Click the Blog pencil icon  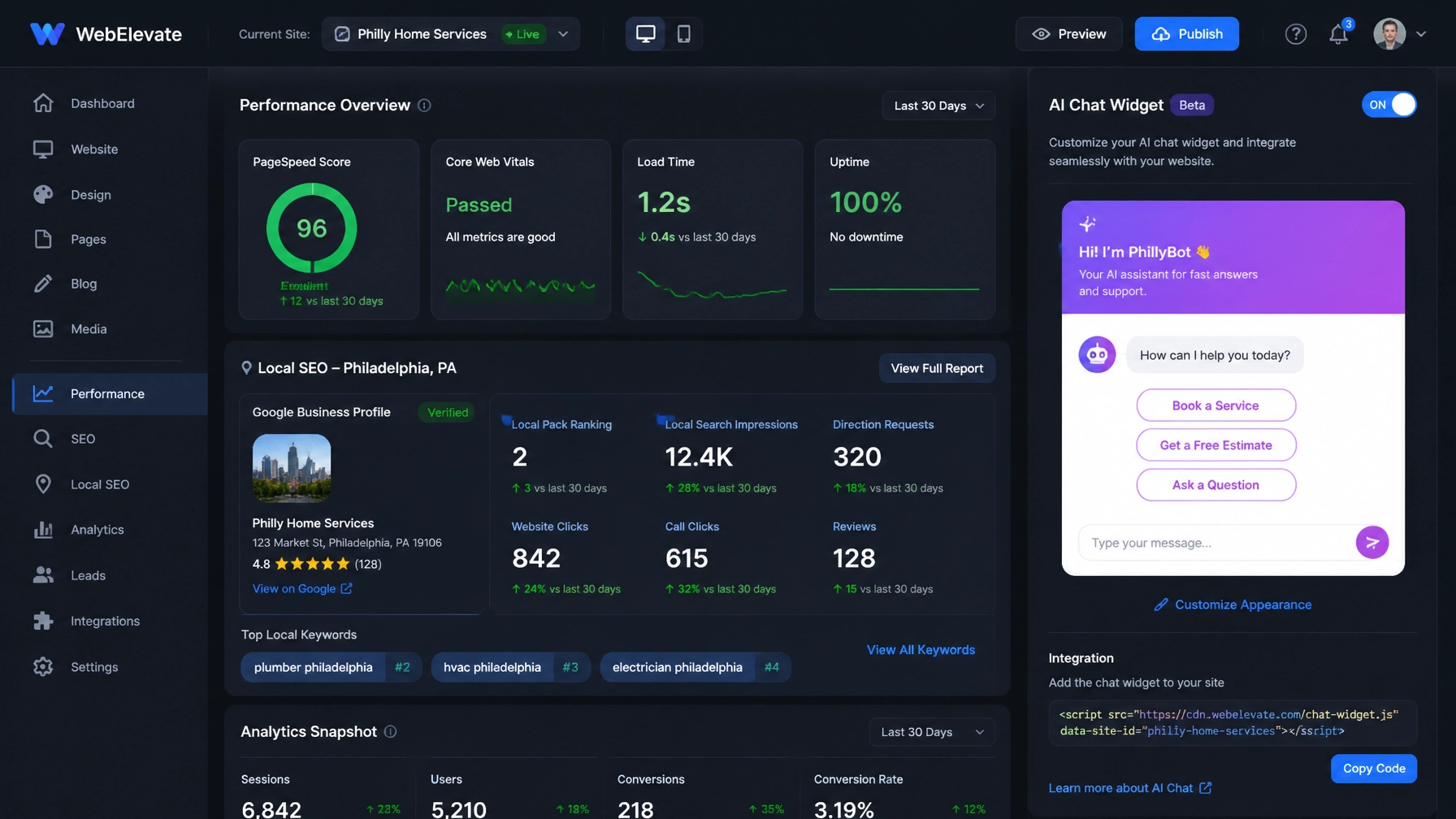[x=43, y=284]
